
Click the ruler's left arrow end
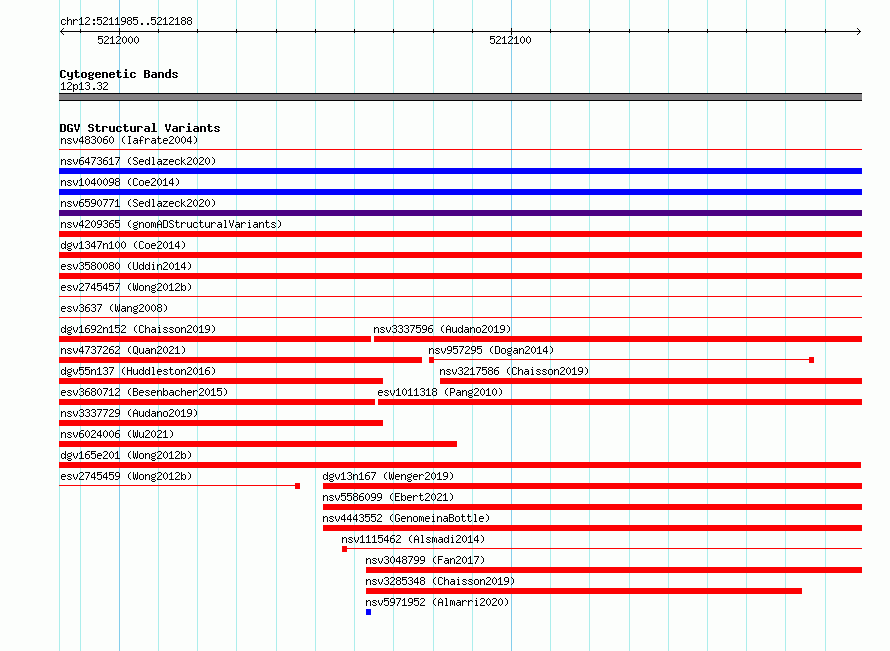62,31
